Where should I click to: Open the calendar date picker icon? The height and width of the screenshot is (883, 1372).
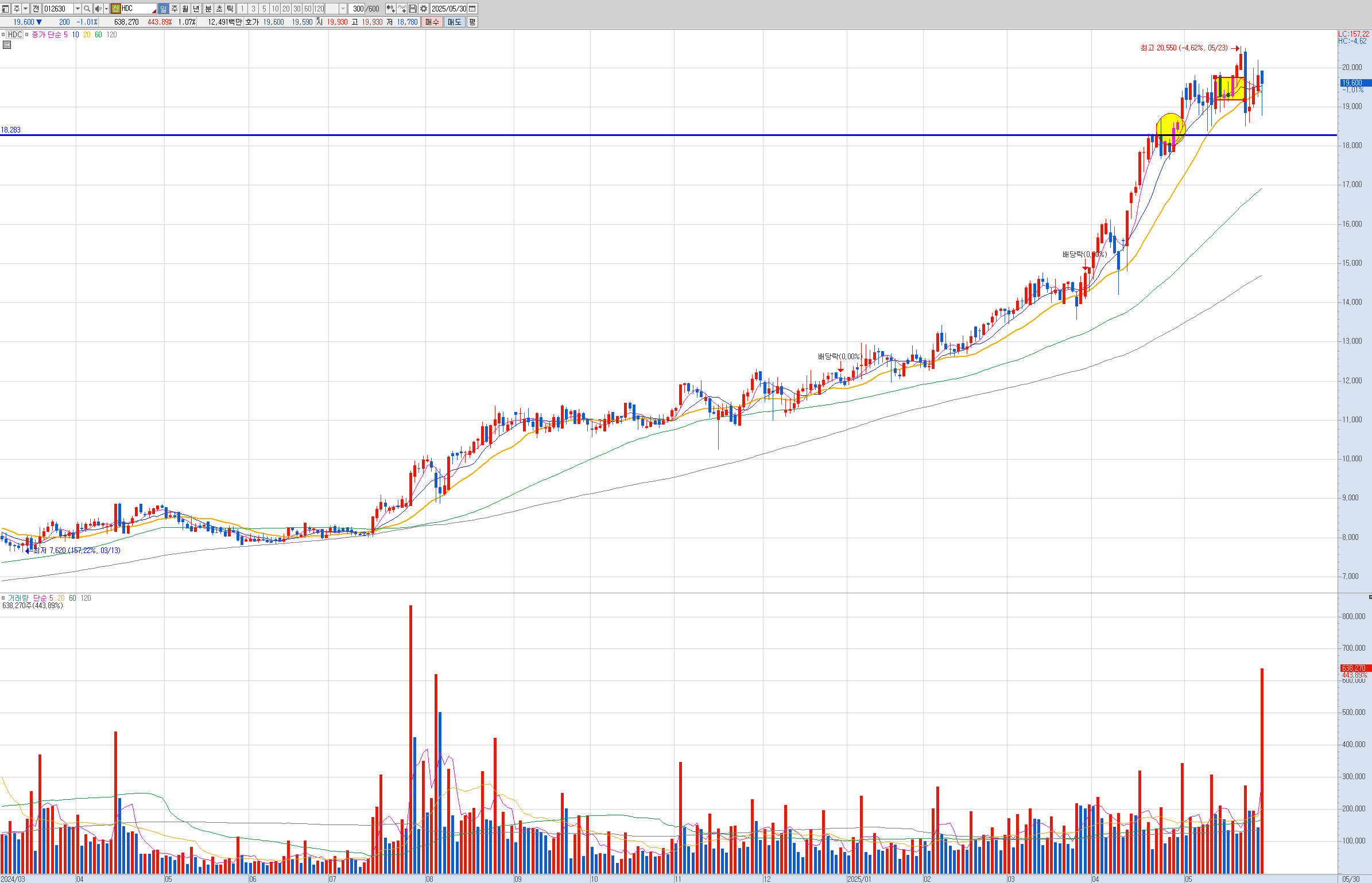(472, 9)
